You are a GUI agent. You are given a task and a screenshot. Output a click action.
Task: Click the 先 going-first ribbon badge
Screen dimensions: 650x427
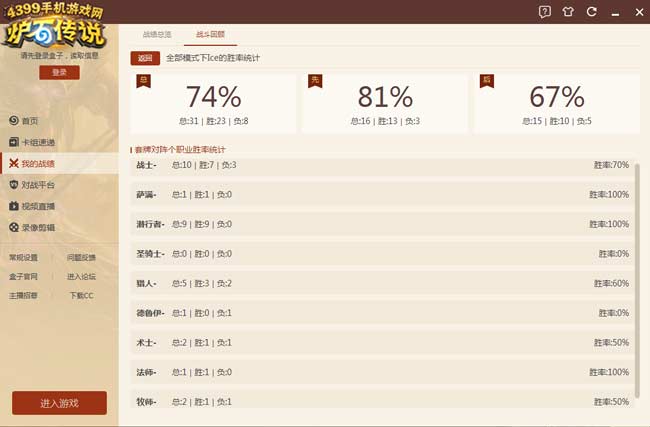[315, 80]
